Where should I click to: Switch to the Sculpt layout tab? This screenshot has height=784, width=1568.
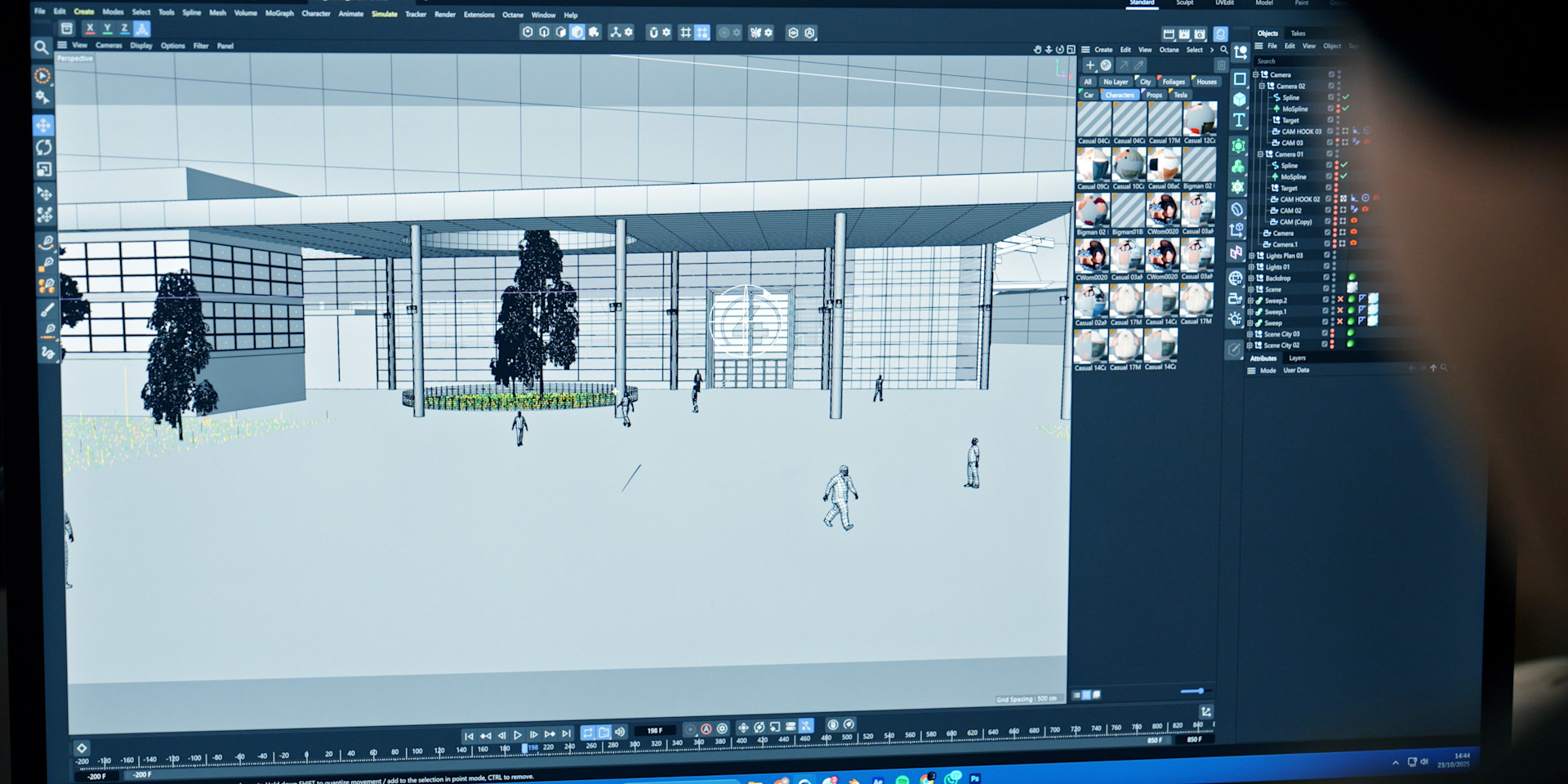1185,3
